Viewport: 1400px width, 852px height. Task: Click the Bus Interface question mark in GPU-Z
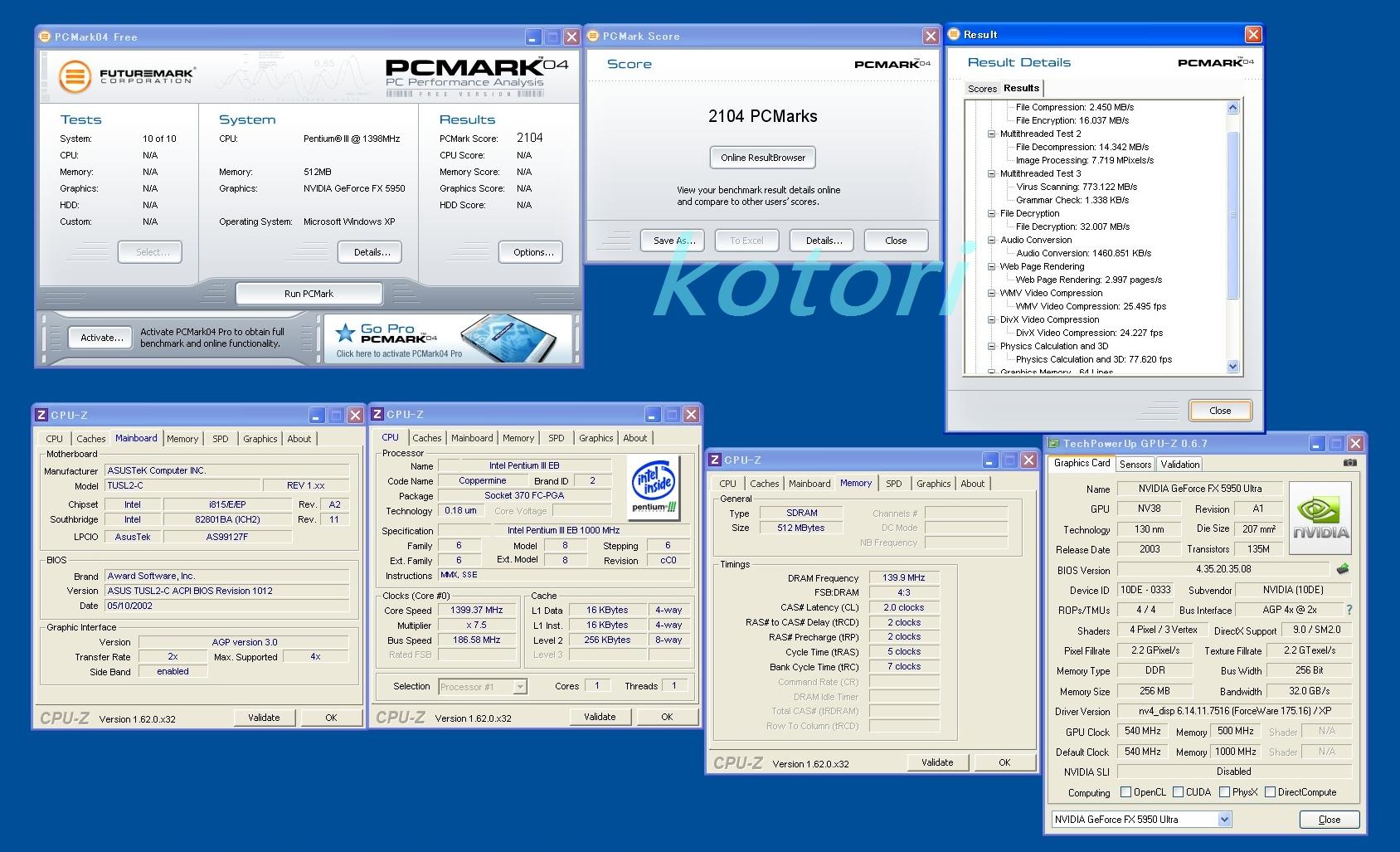coord(1349,610)
